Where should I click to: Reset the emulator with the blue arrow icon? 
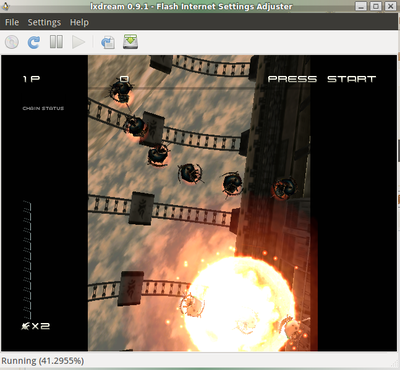(x=34, y=42)
